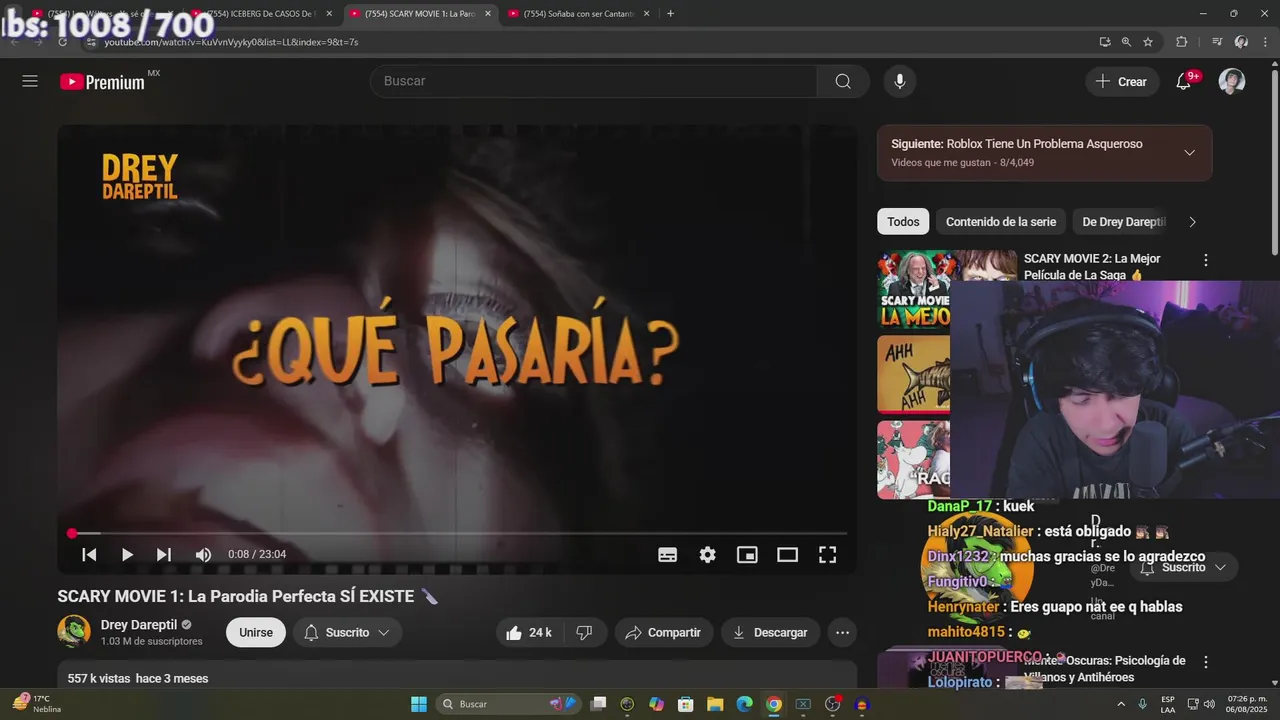The width and height of the screenshot is (1280, 720).
Task: Enter fullscreen mode
Action: pos(828,554)
